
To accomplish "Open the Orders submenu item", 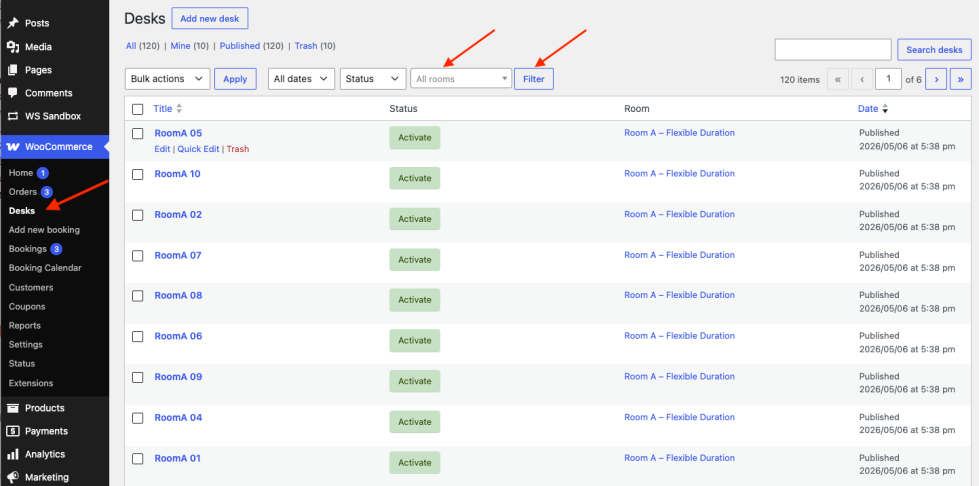I will coord(23,192).
